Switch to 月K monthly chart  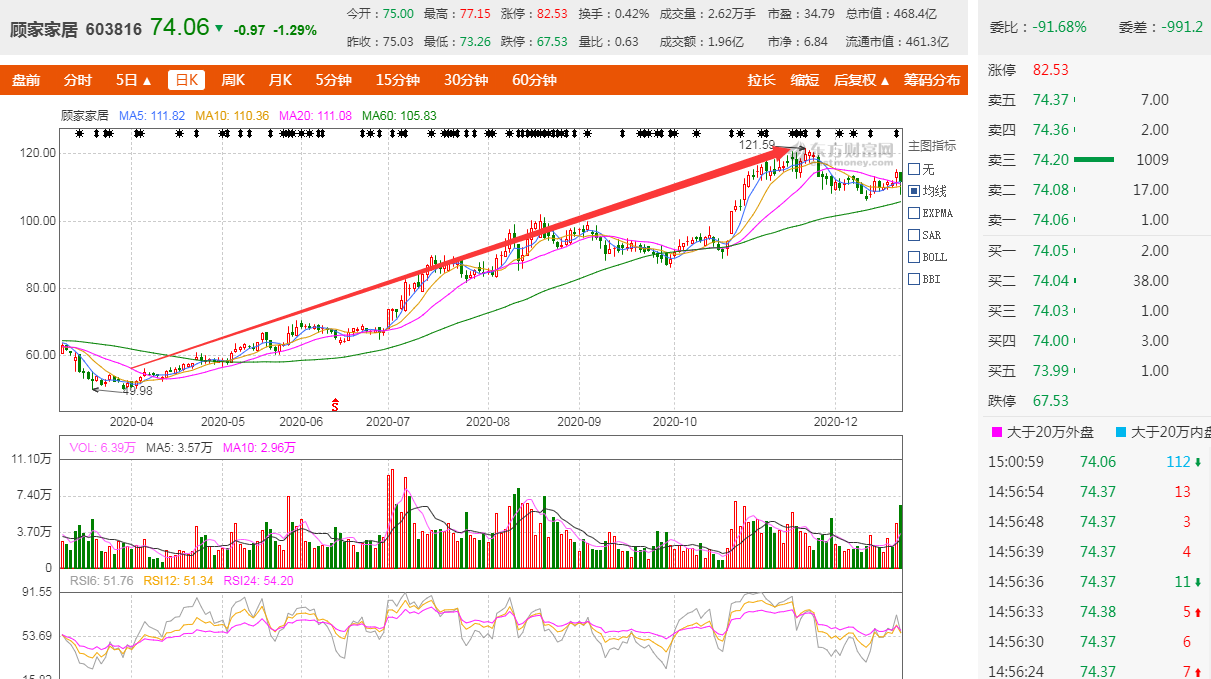coord(280,80)
